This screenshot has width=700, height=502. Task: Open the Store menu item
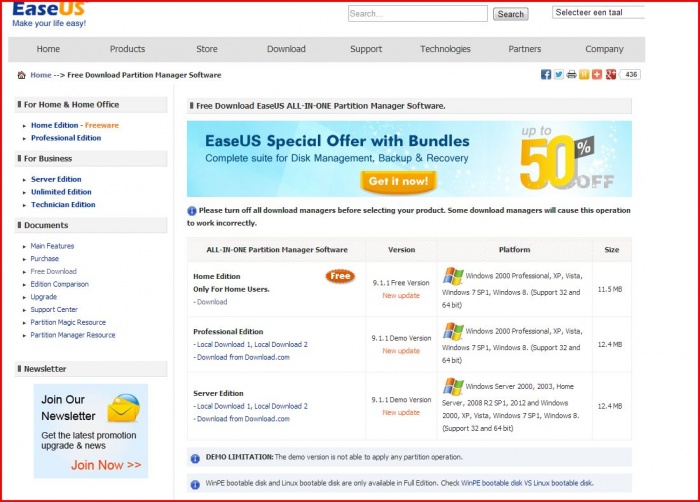pos(207,49)
